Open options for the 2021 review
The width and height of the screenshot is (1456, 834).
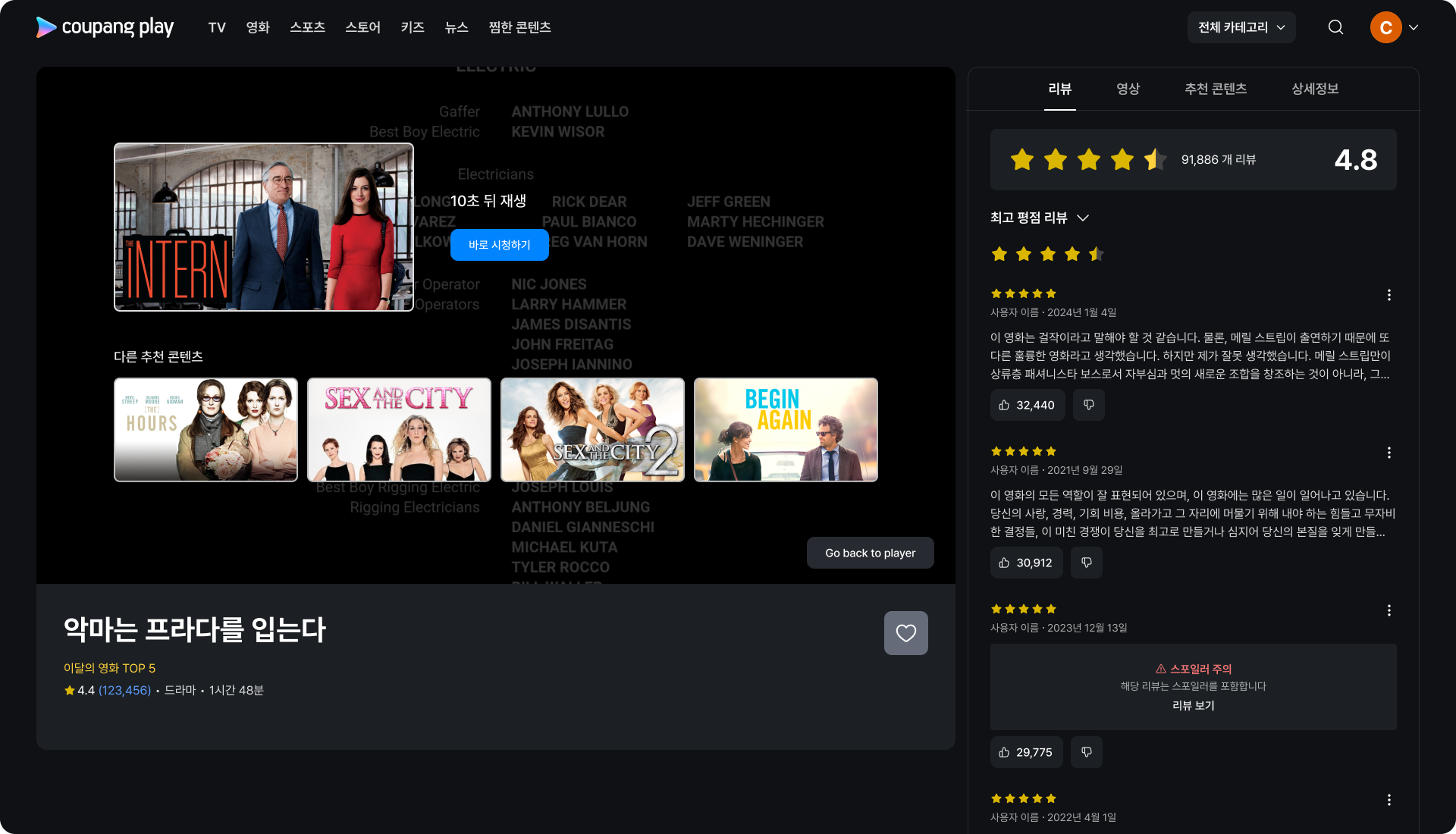(1389, 453)
